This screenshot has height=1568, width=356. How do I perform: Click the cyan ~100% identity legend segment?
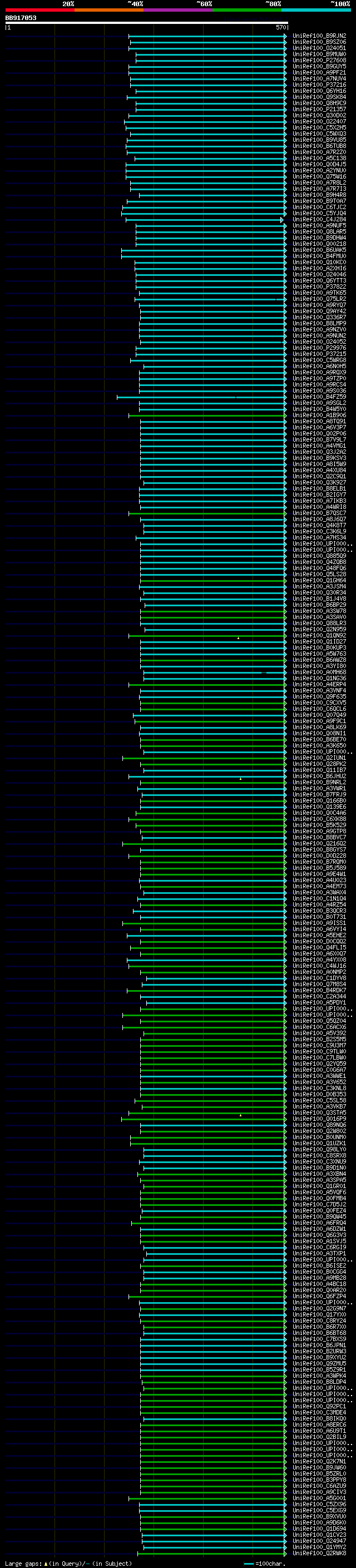(x=316, y=10)
